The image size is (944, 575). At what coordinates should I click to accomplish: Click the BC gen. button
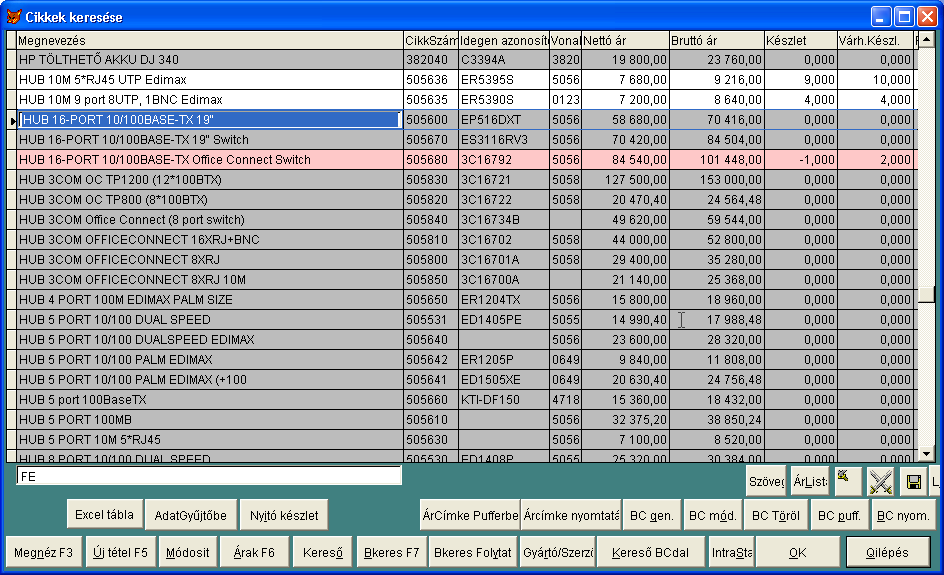coord(651,515)
